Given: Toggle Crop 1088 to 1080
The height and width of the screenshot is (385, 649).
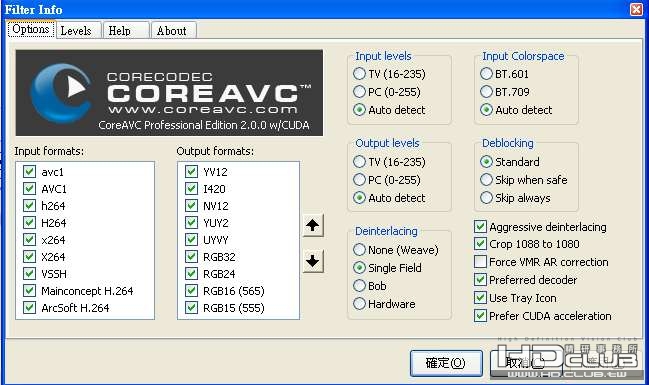Looking at the screenshot, I should click(480, 244).
